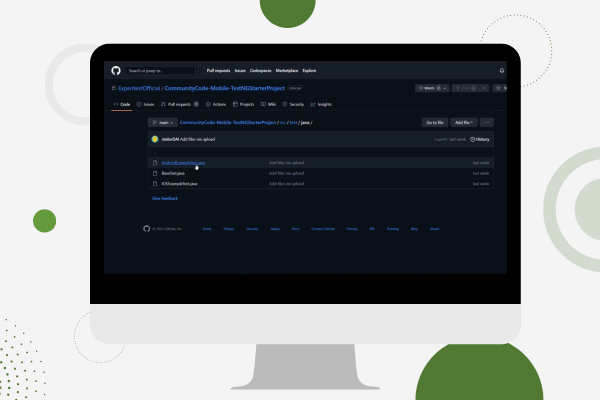Click the Go to file button
The height and width of the screenshot is (400, 600).
(435, 122)
